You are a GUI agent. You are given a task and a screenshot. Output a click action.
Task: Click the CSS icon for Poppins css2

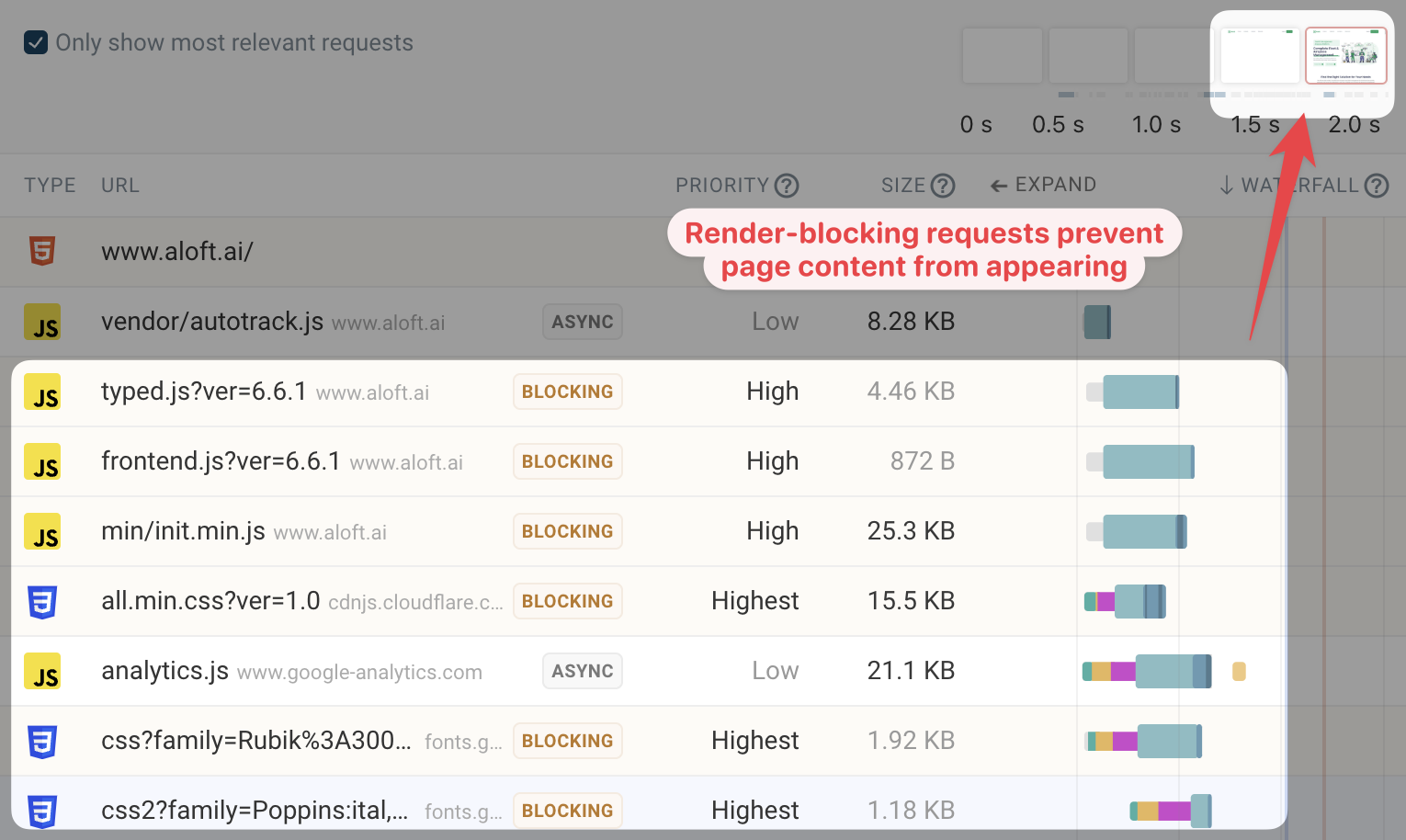(42, 812)
